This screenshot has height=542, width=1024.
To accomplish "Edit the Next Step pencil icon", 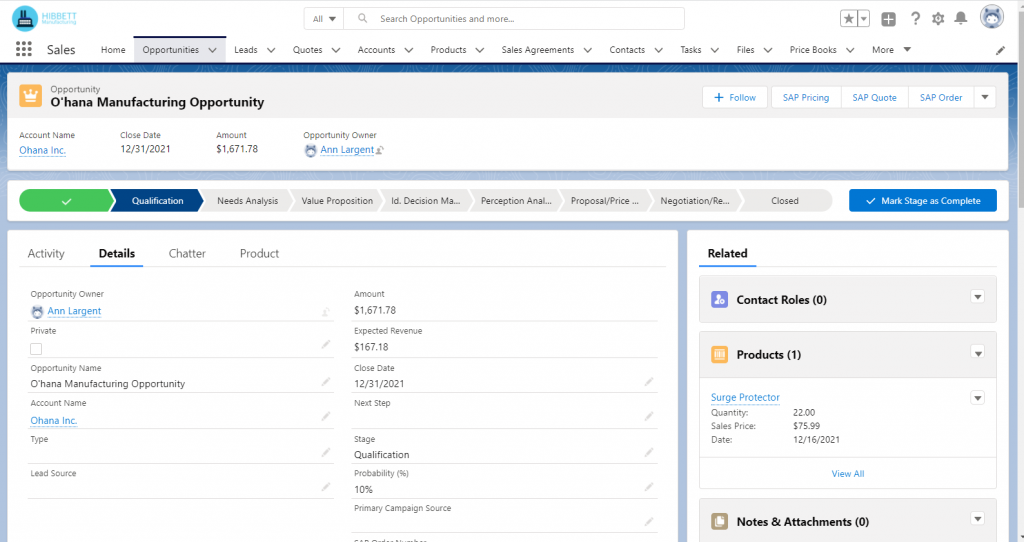I will click(648, 416).
